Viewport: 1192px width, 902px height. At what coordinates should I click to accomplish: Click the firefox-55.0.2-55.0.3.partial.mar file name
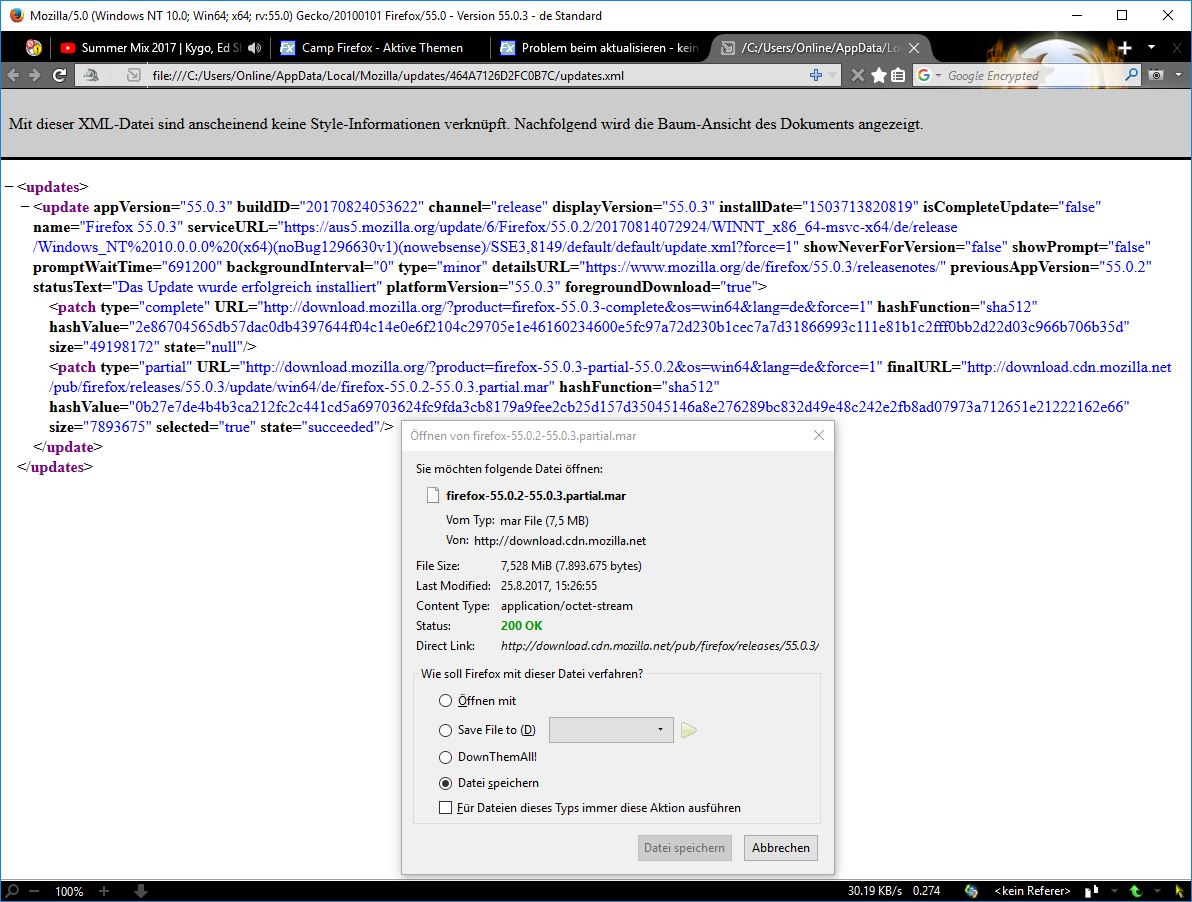536,495
